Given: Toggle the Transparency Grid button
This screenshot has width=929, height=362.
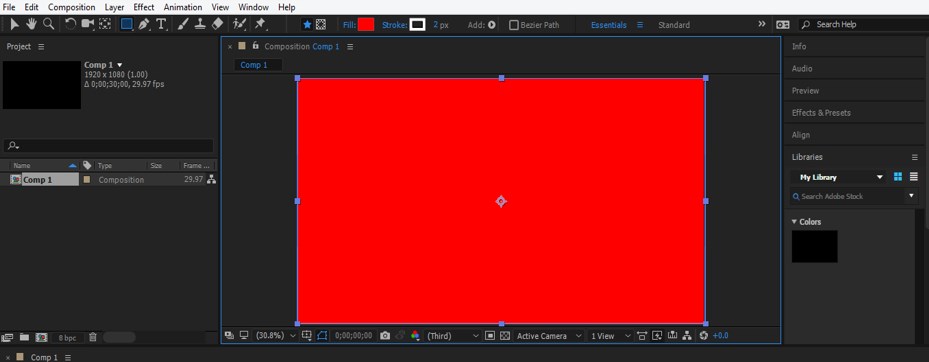Looking at the screenshot, I should tap(505, 336).
